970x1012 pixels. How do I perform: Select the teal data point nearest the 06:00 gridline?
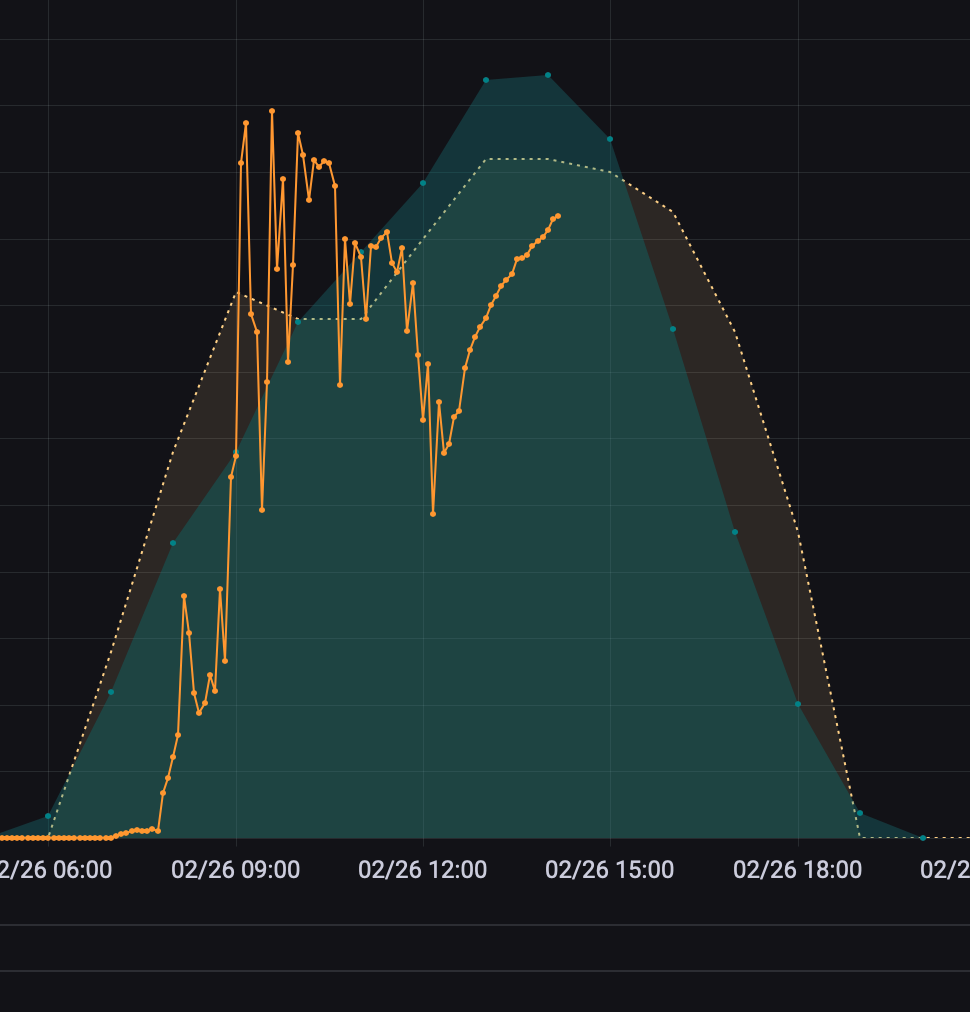click(48, 816)
